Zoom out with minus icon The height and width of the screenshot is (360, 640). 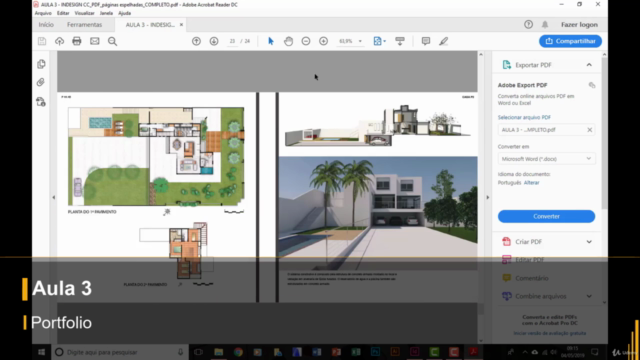click(306, 41)
